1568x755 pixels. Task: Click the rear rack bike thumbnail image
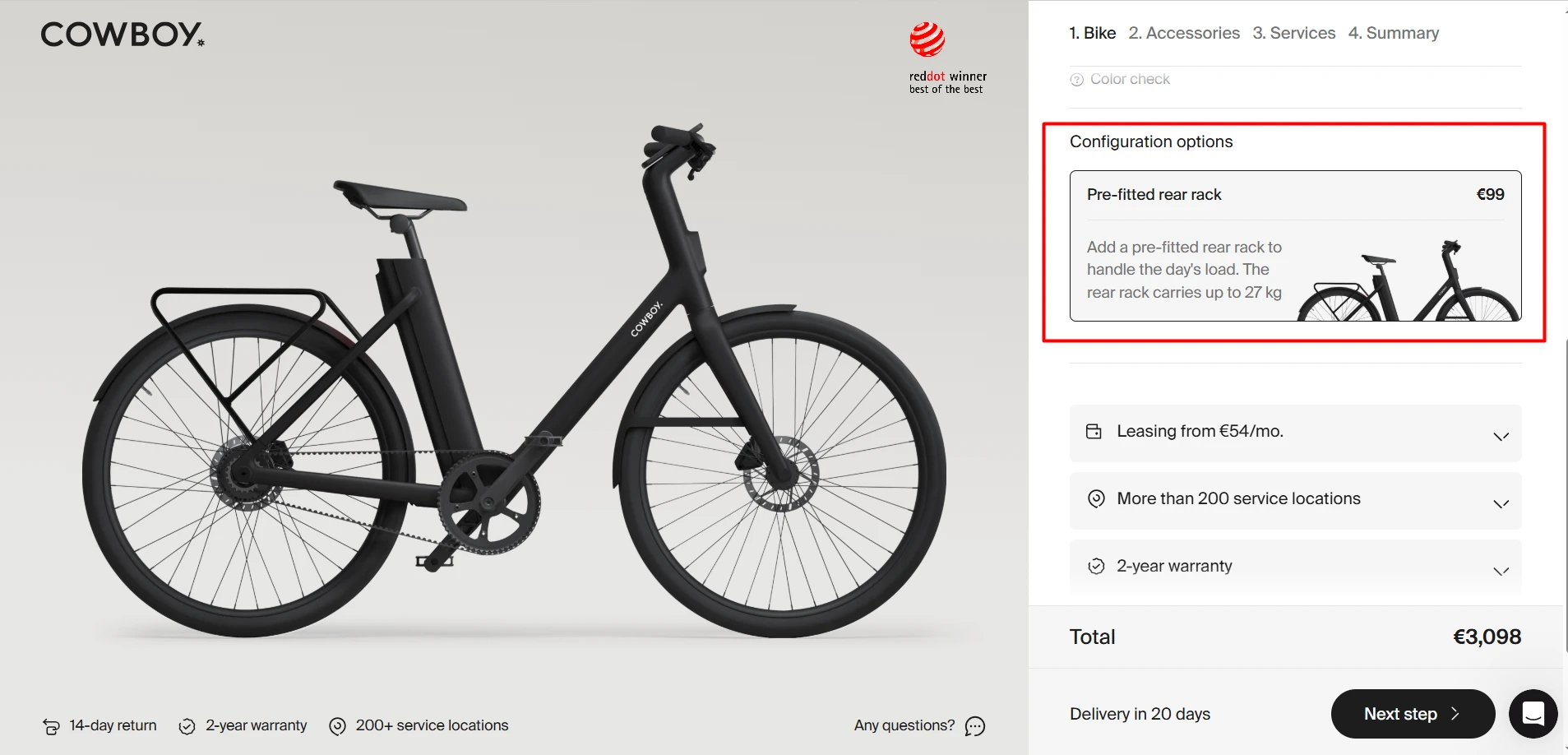coord(1408,280)
